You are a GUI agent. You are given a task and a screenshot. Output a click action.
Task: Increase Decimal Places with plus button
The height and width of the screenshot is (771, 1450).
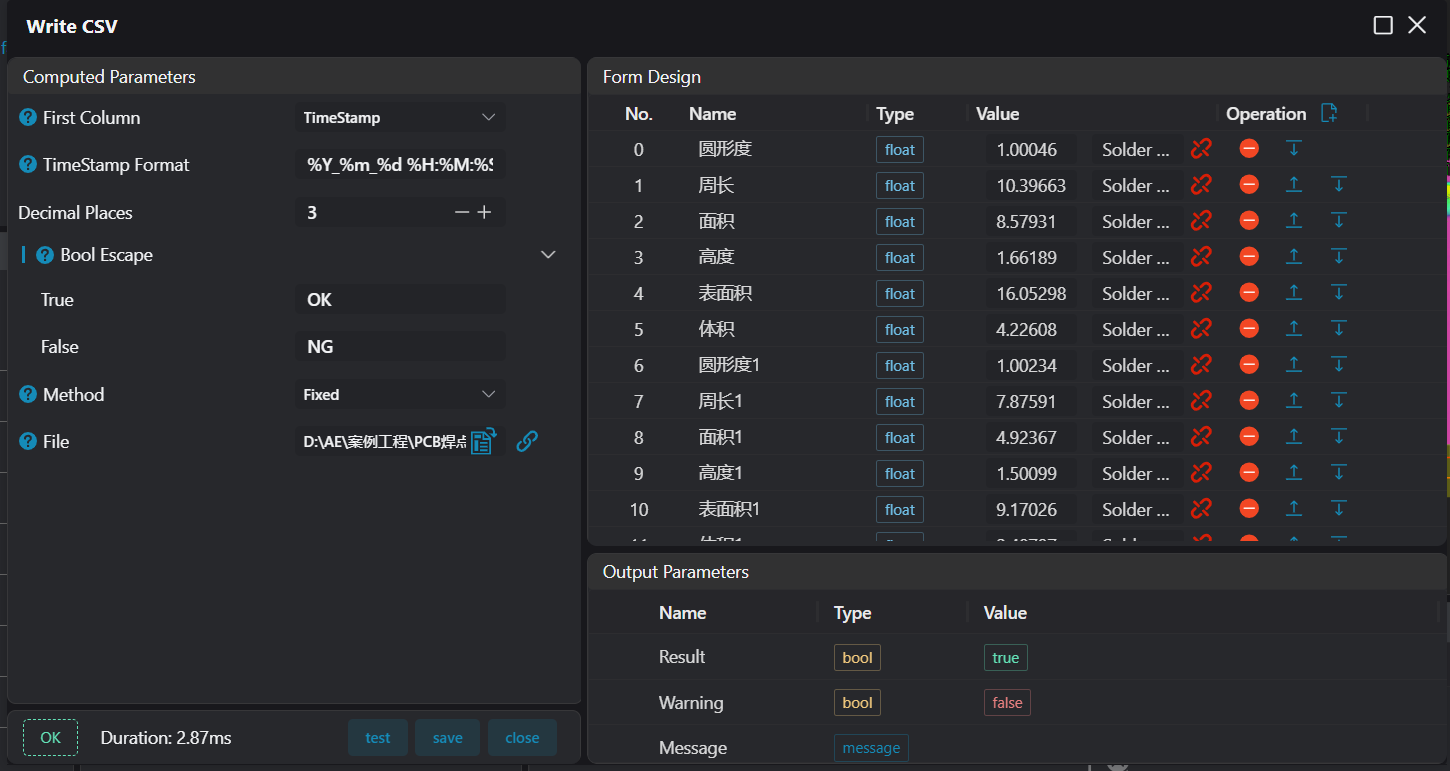click(x=484, y=212)
